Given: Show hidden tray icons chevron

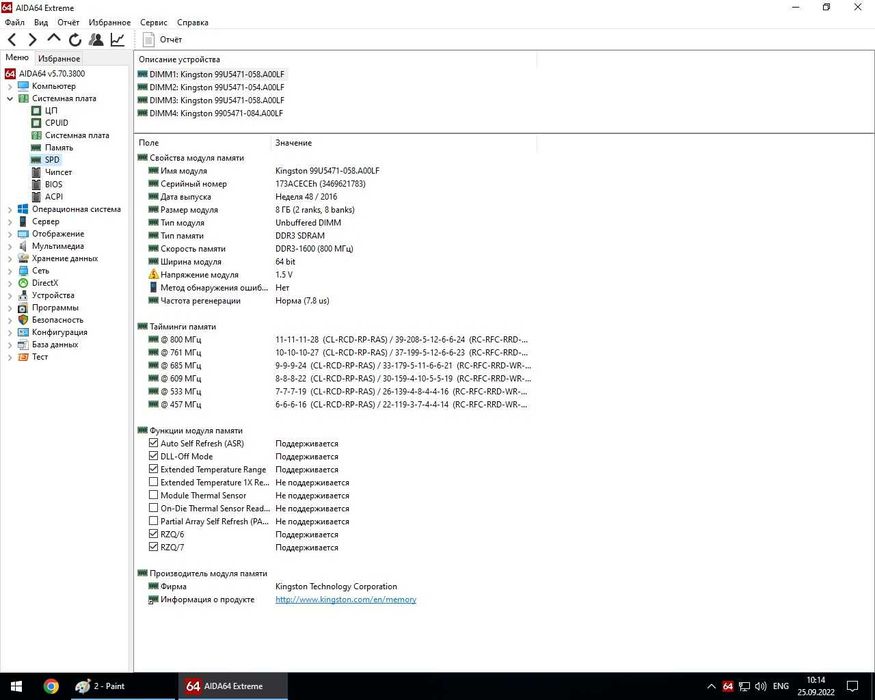Looking at the screenshot, I should 711,686.
